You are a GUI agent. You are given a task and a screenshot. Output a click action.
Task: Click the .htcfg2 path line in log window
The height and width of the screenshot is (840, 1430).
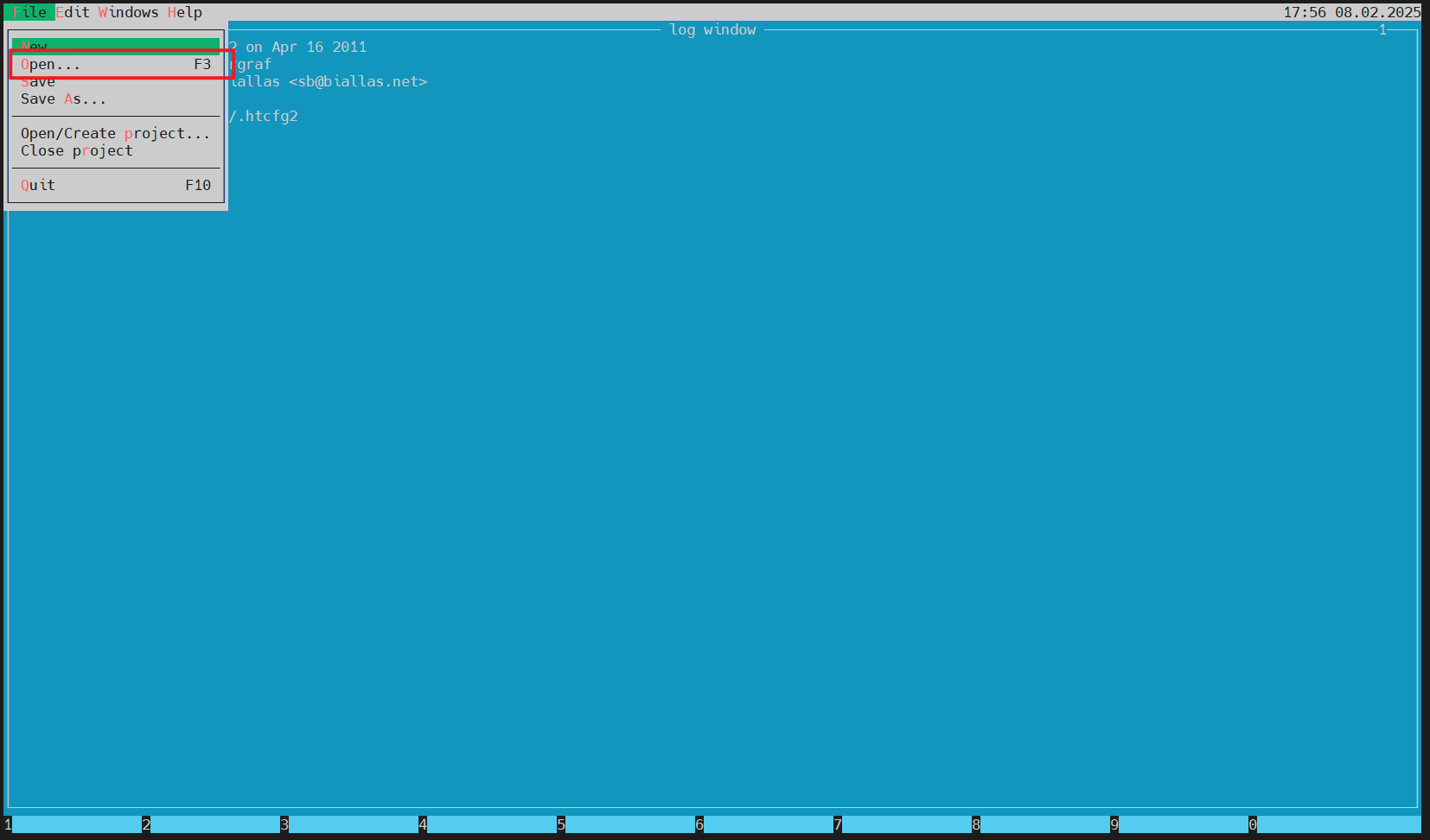pos(264,116)
